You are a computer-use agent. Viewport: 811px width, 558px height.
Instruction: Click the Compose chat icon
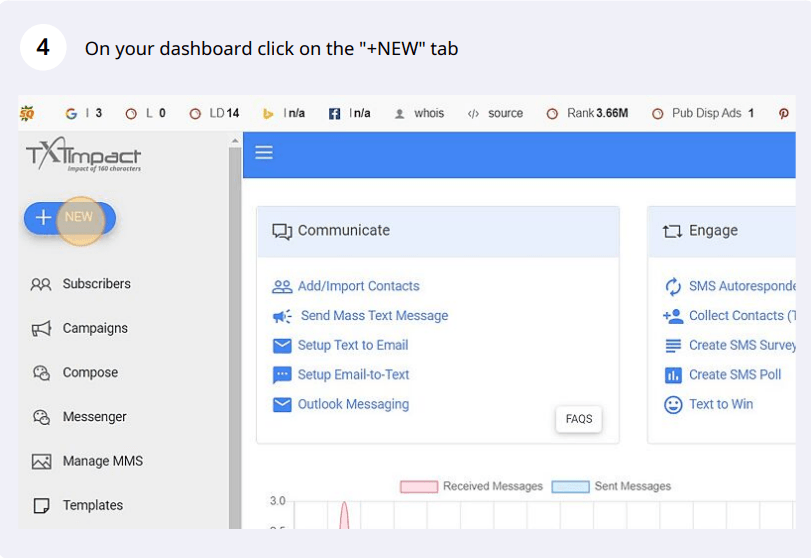[41, 373]
